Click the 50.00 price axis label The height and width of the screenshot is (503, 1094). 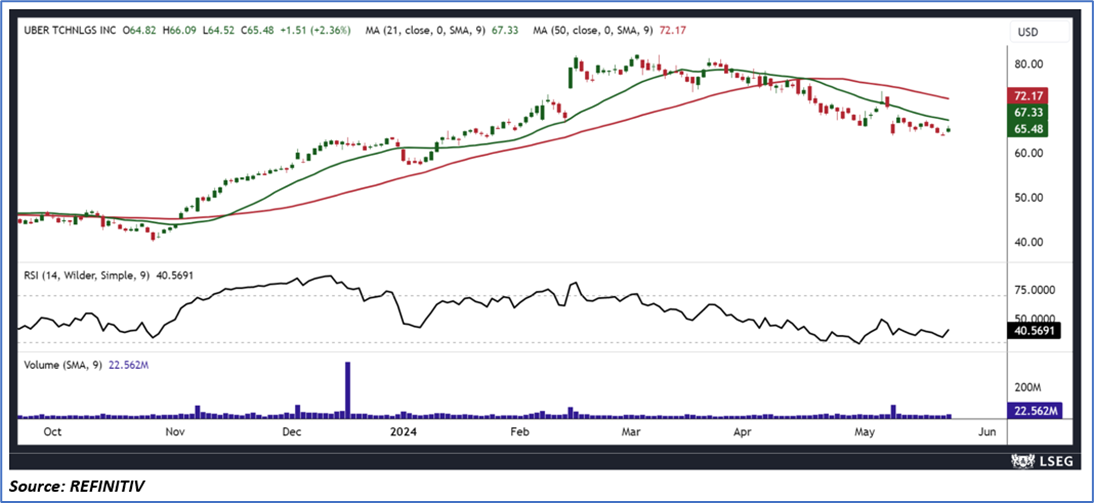click(x=1029, y=197)
